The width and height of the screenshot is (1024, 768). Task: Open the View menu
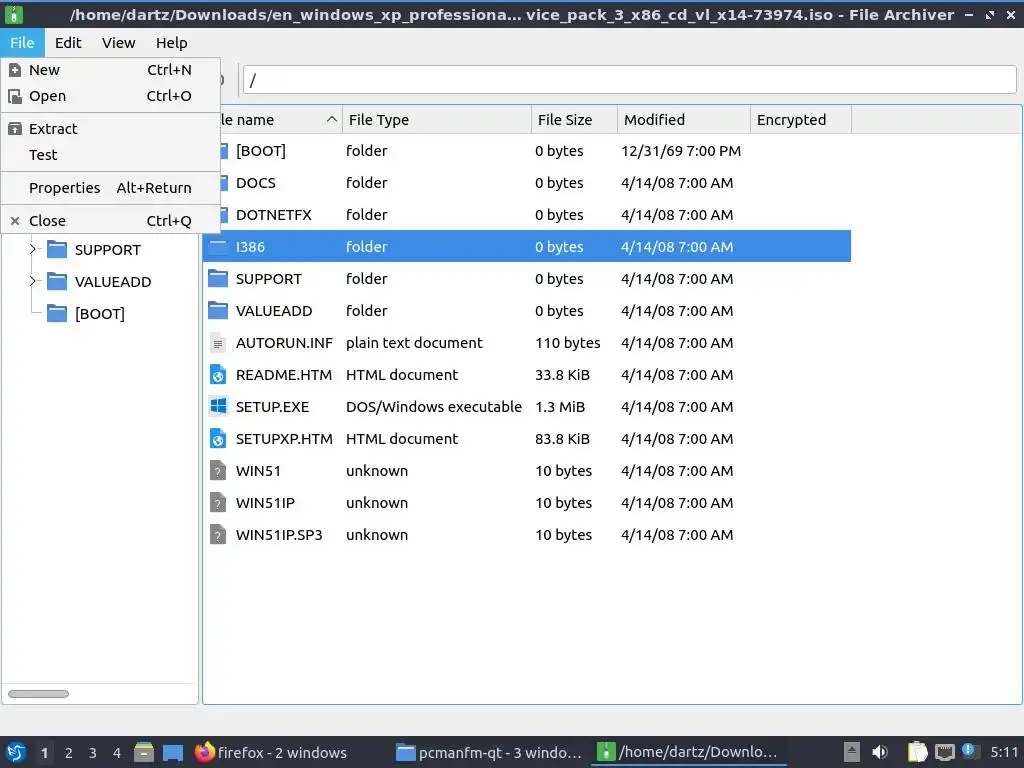pyautogui.click(x=118, y=42)
